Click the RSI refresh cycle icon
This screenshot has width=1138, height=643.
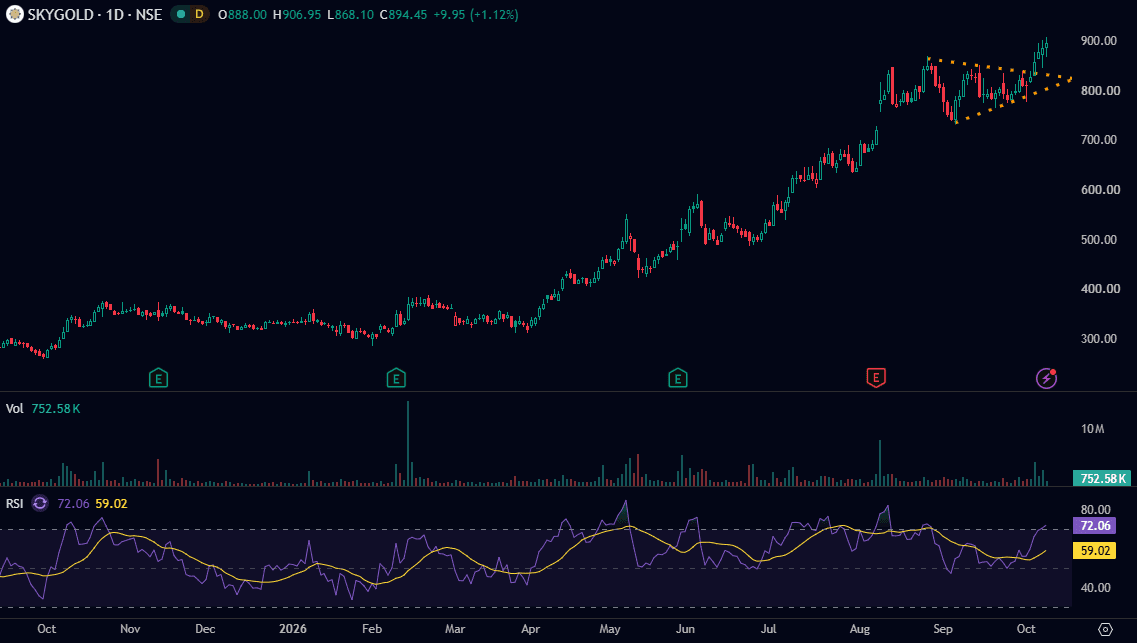coord(40,503)
